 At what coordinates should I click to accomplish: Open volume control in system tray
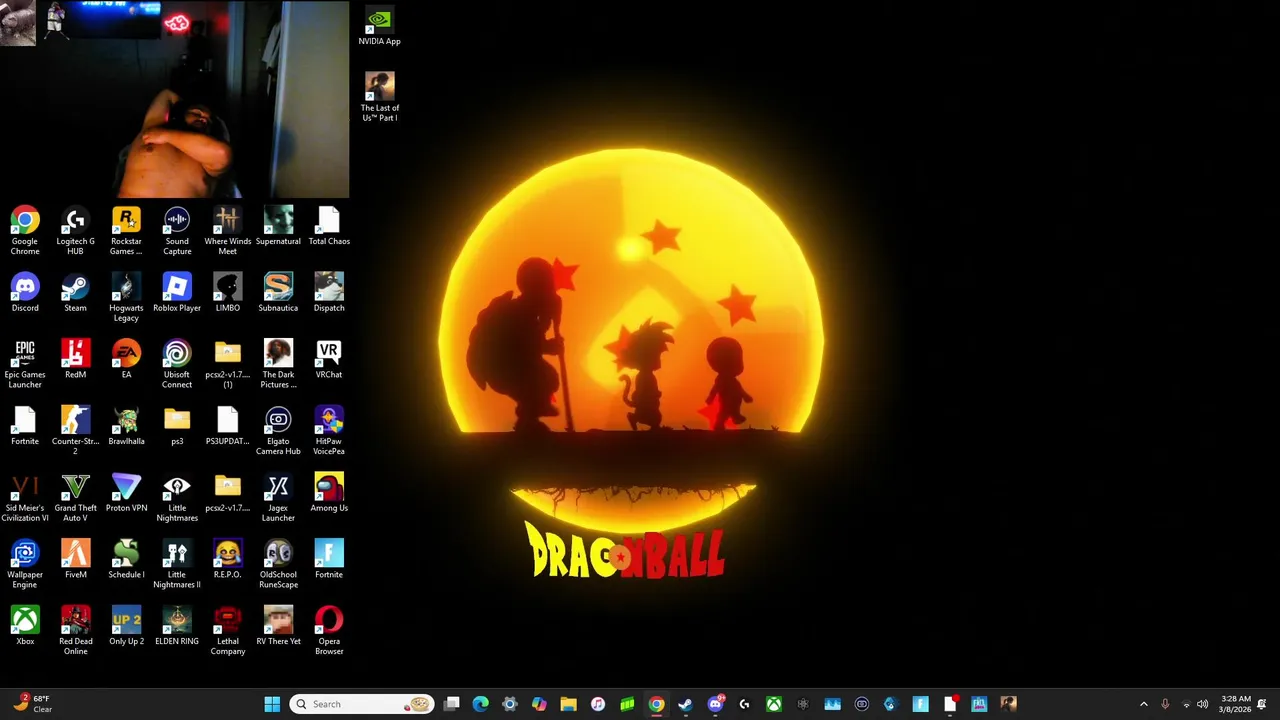pos(1202,704)
